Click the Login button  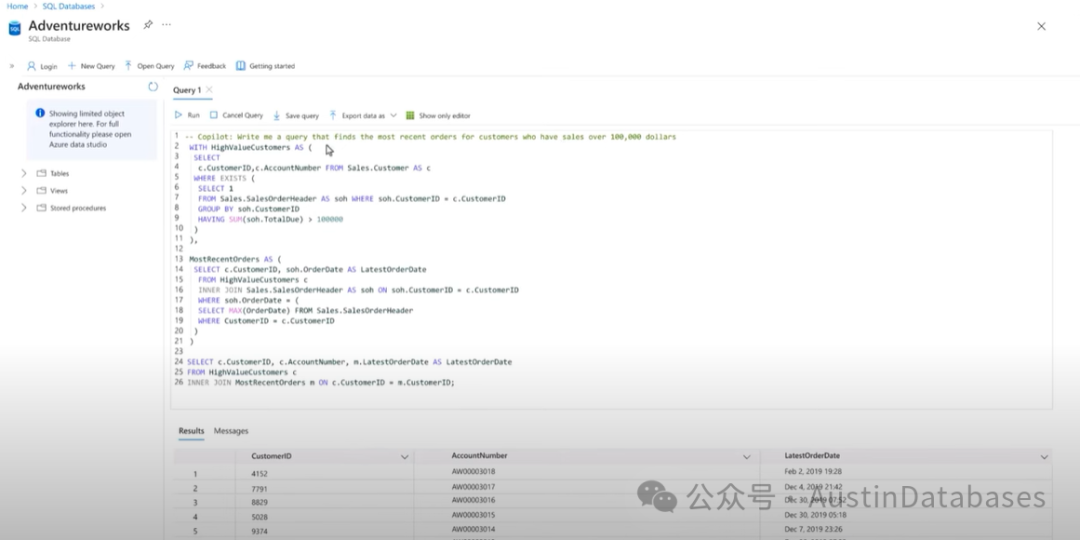tap(42, 66)
